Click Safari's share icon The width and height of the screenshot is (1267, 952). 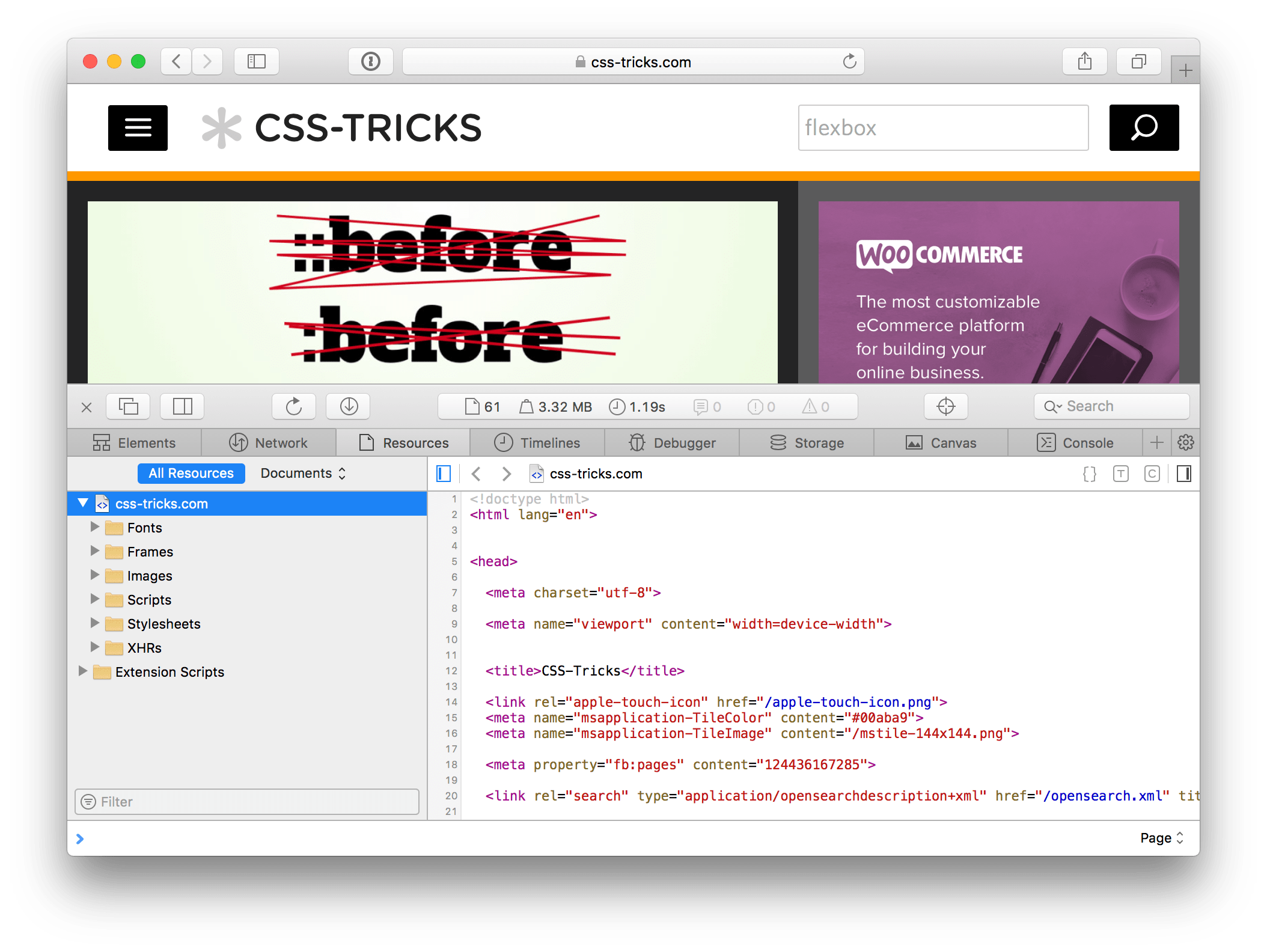tap(1084, 62)
